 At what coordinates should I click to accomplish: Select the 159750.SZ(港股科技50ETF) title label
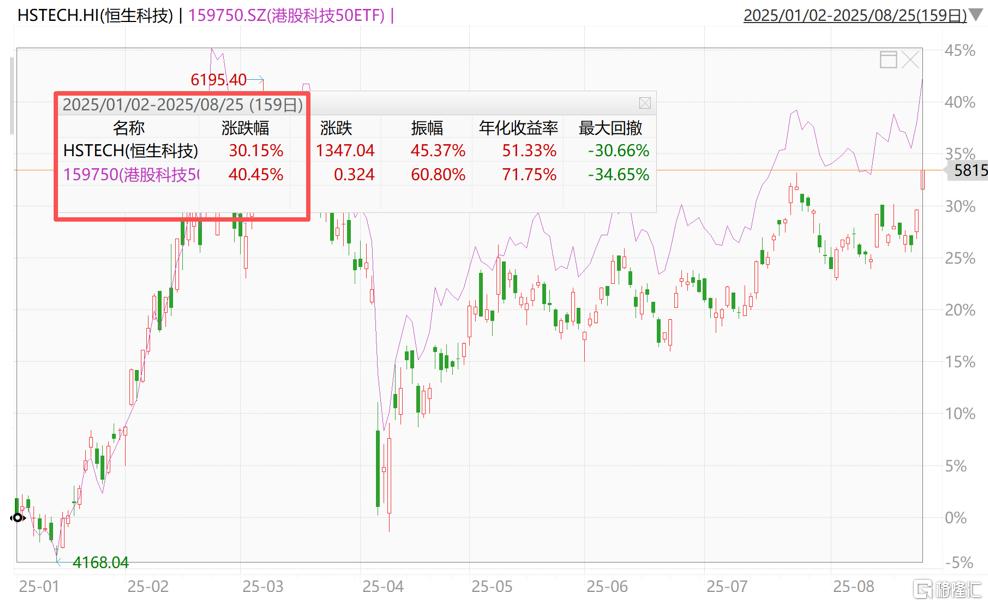pyautogui.click(x=287, y=15)
